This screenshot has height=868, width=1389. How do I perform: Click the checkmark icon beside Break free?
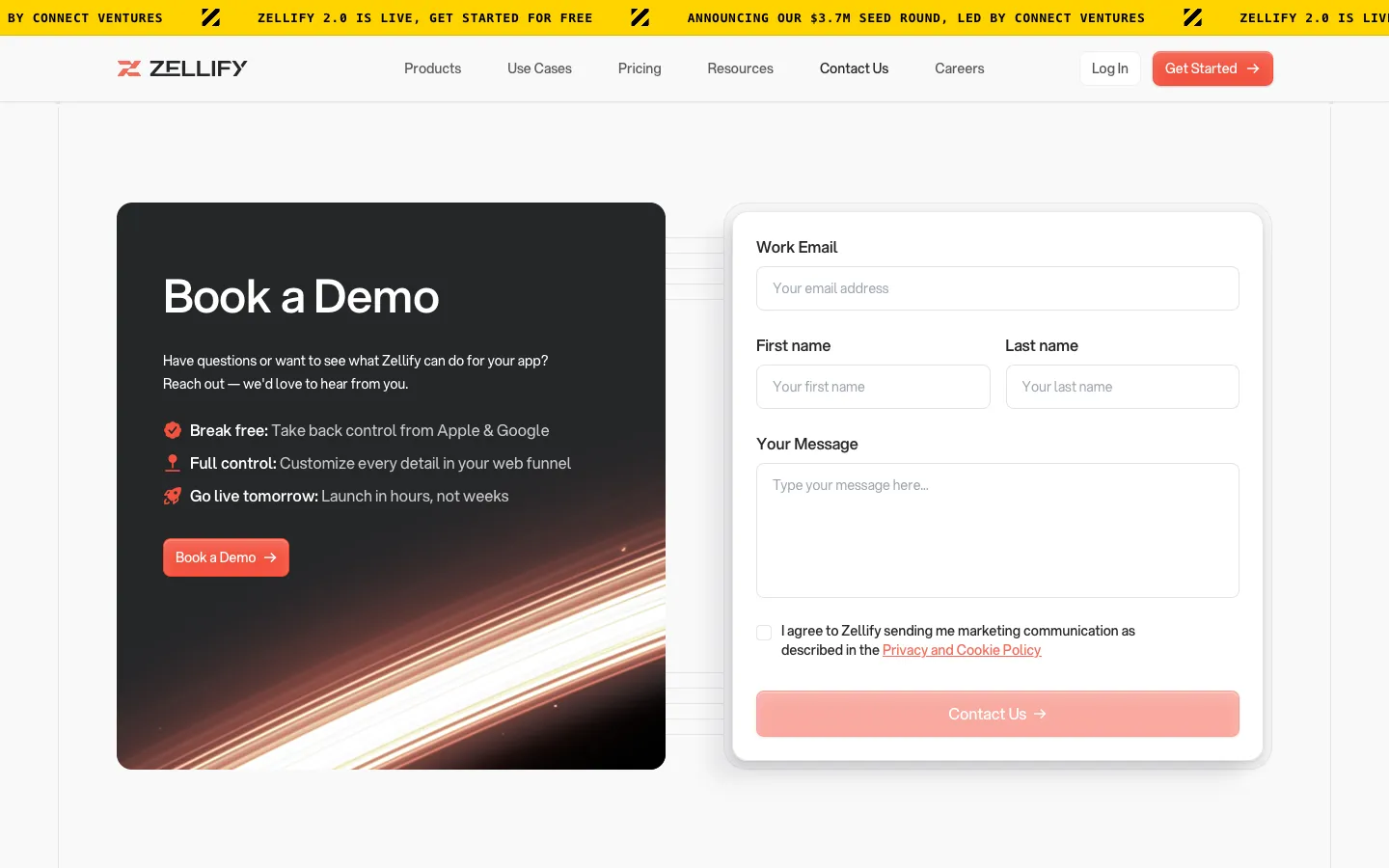pos(173,430)
